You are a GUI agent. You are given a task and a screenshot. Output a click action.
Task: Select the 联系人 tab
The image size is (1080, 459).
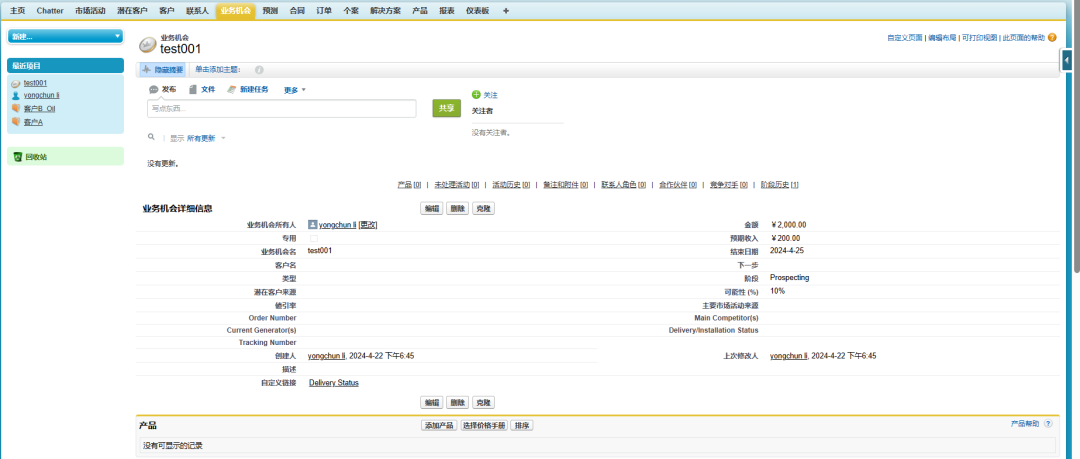click(197, 11)
